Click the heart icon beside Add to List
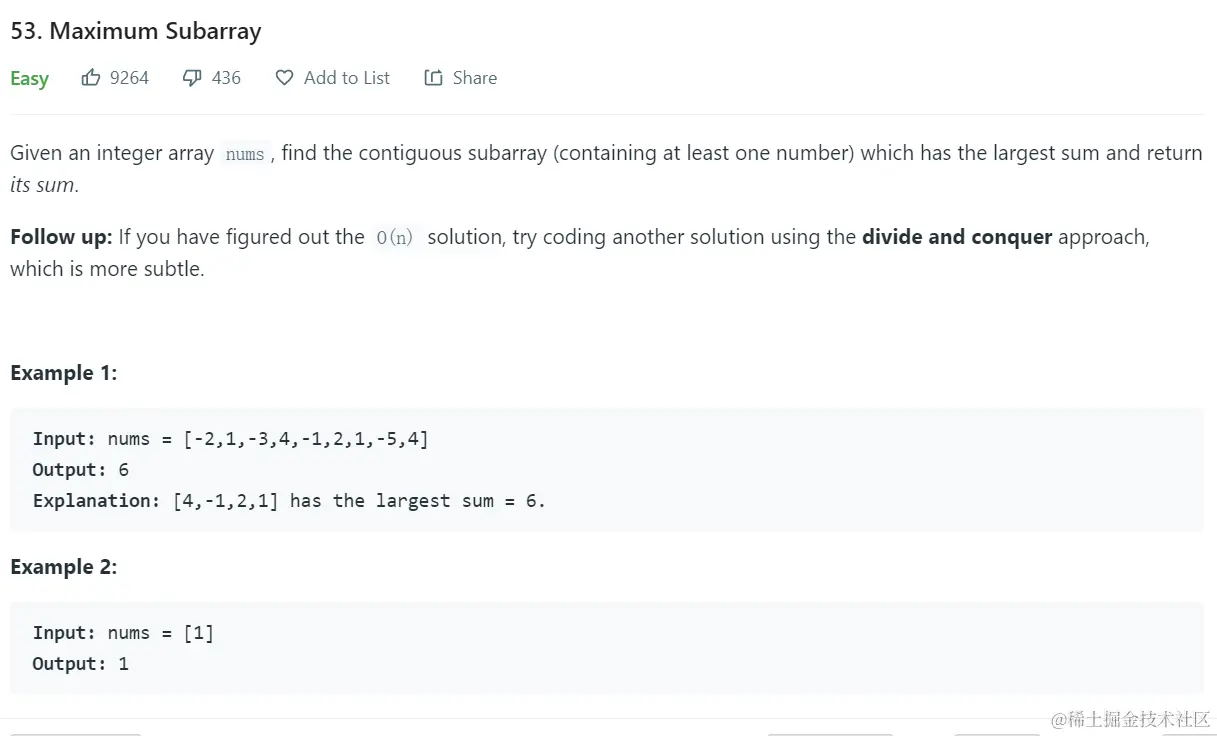 (x=284, y=77)
